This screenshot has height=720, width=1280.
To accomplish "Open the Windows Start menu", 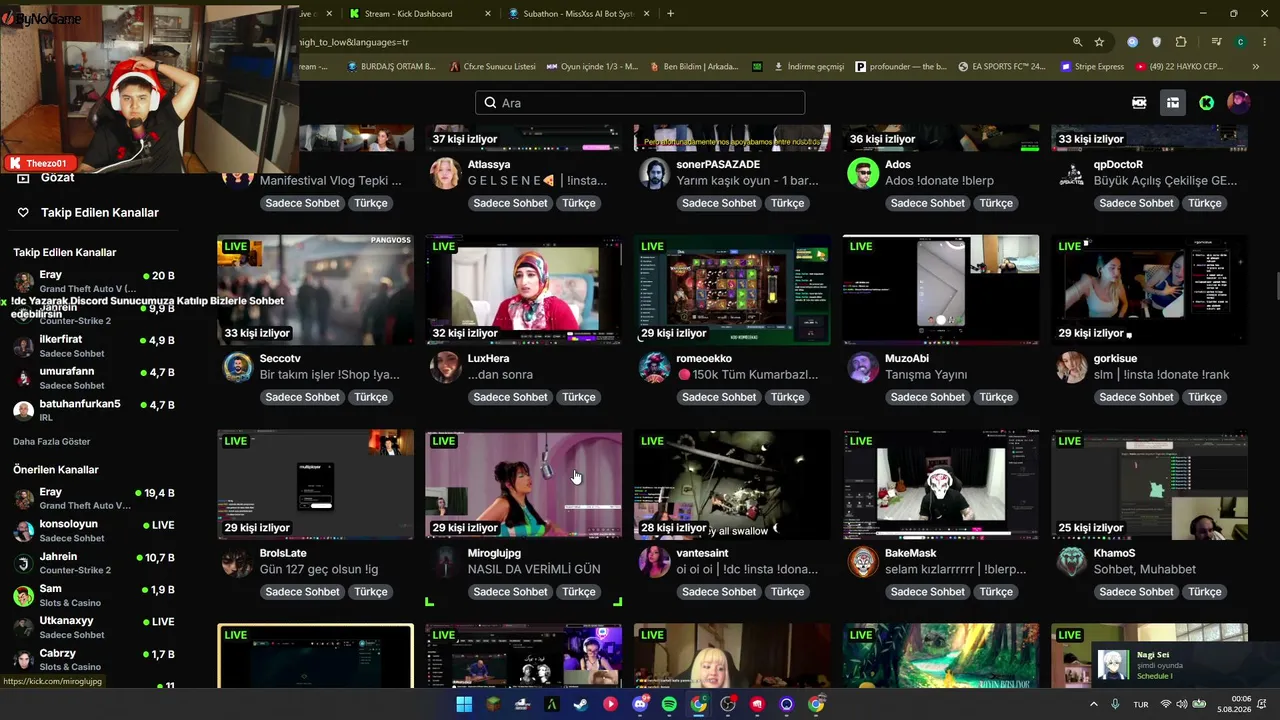I will [464, 704].
